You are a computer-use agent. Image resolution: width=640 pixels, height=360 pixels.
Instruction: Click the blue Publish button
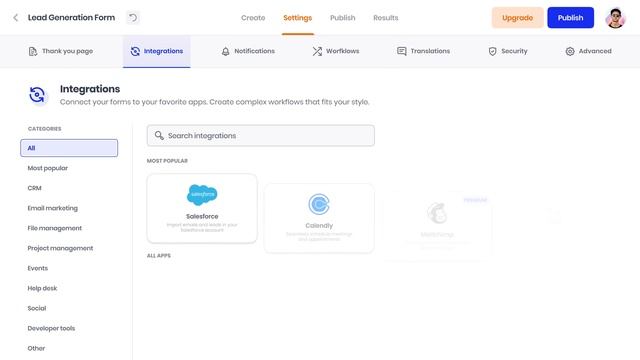570,18
